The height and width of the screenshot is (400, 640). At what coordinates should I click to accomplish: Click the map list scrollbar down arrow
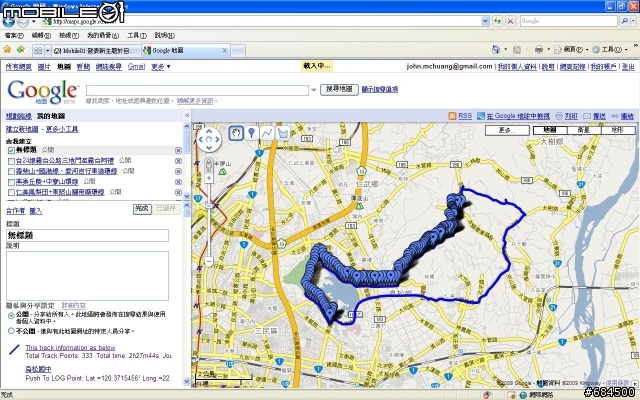pos(187,196)
